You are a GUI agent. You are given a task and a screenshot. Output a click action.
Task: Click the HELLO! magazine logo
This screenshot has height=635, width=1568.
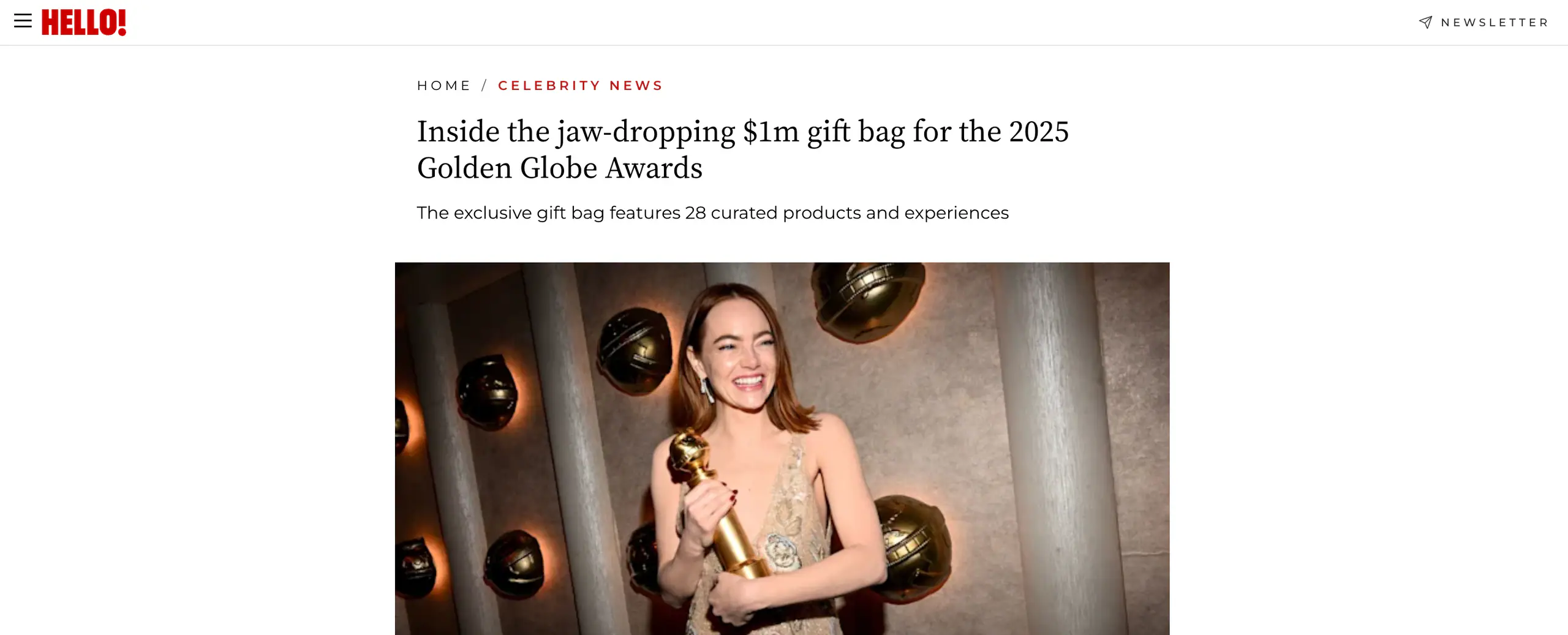84,22
